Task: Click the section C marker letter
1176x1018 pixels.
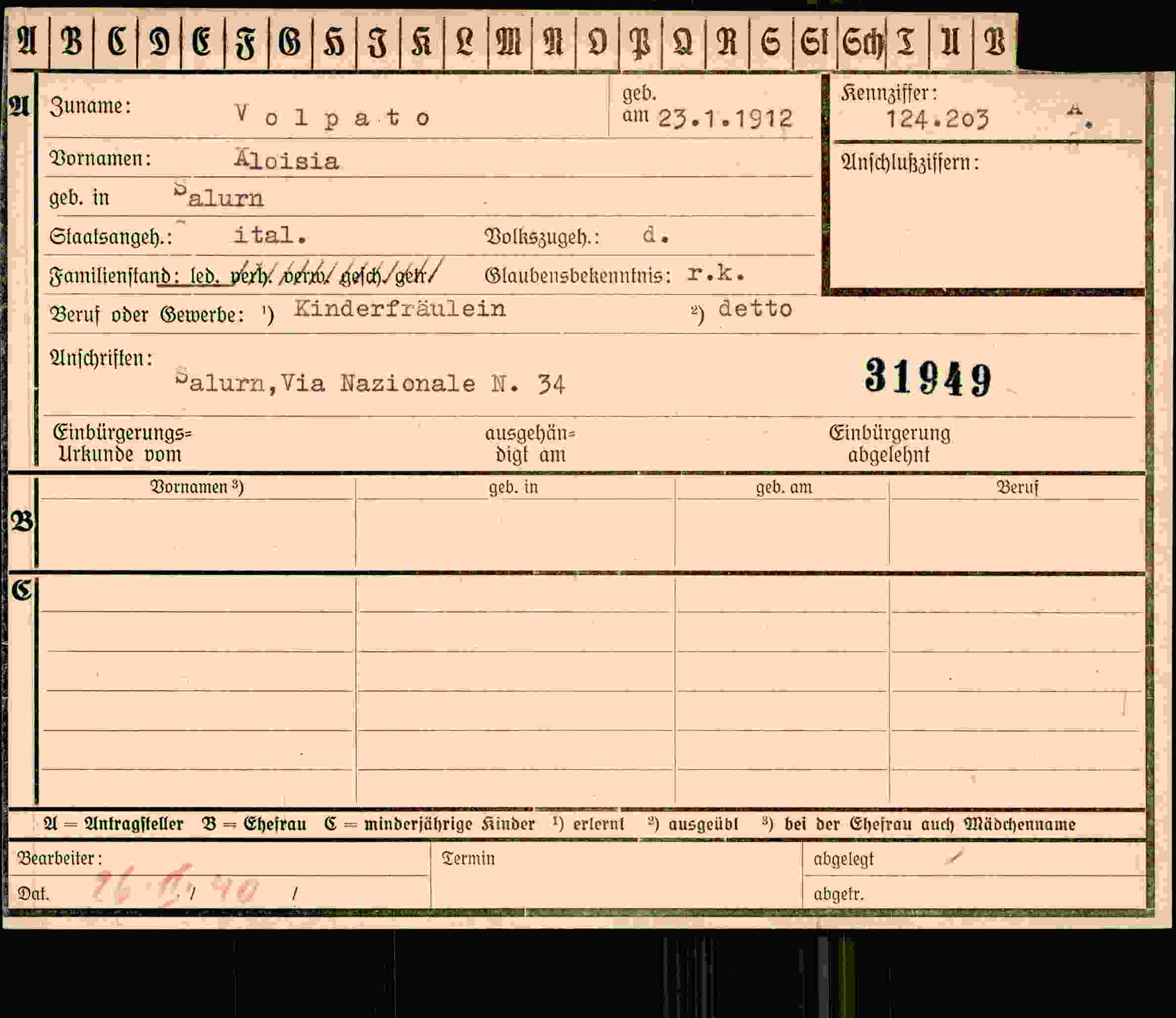Action: [22, 591]
